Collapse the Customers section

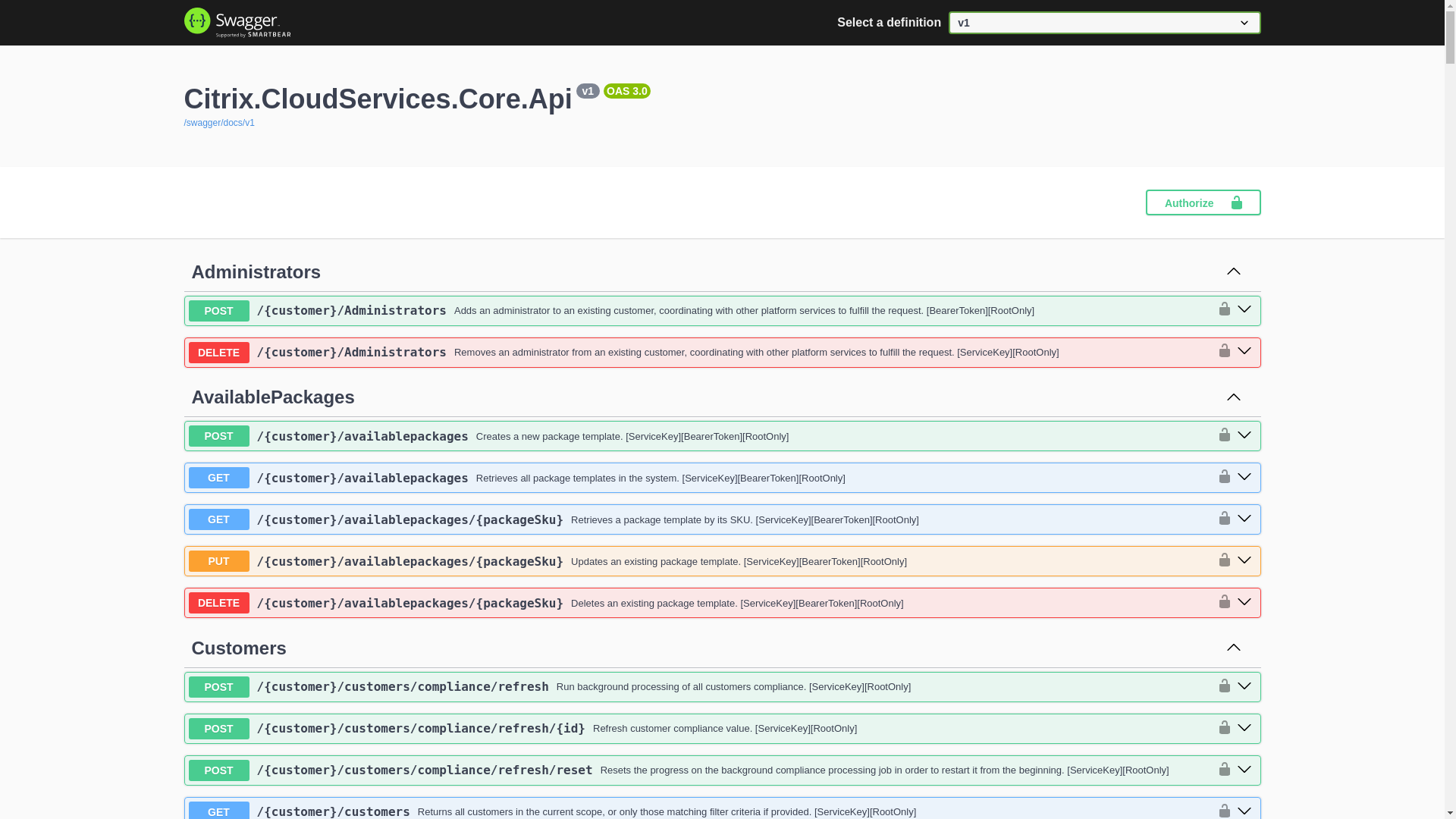click(x=1233, y=648)
